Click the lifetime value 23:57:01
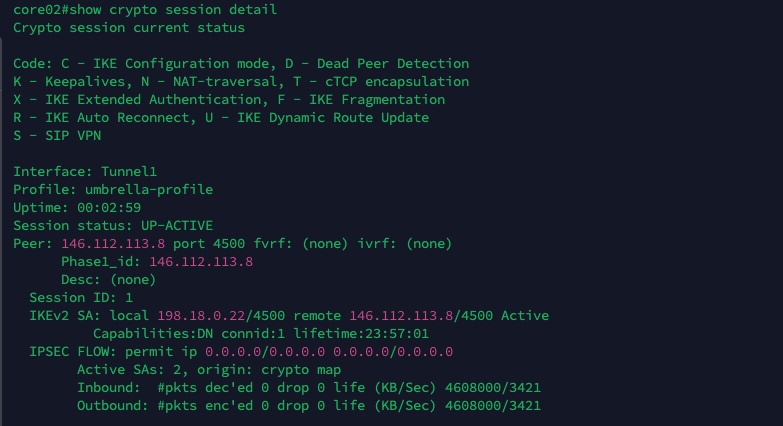This screenshot has height=426, width=783. 396,333
